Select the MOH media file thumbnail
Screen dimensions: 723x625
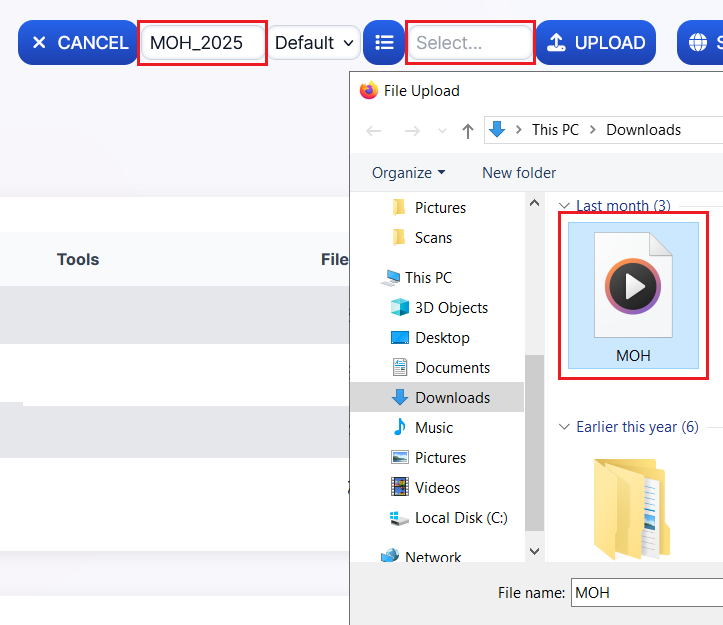point(633,295)
